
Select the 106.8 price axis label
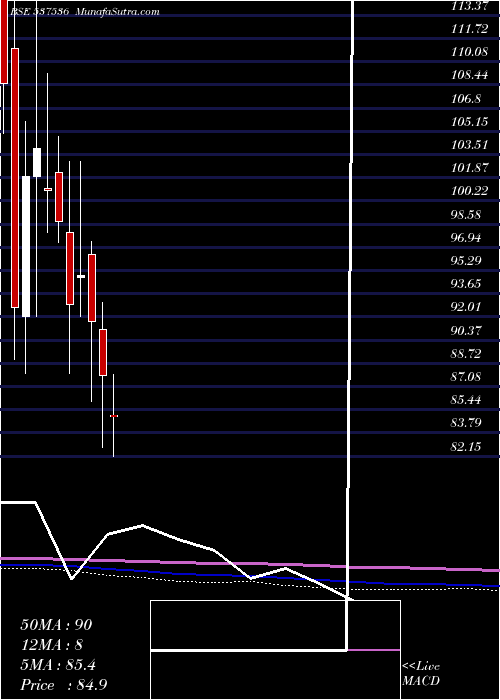466,99
